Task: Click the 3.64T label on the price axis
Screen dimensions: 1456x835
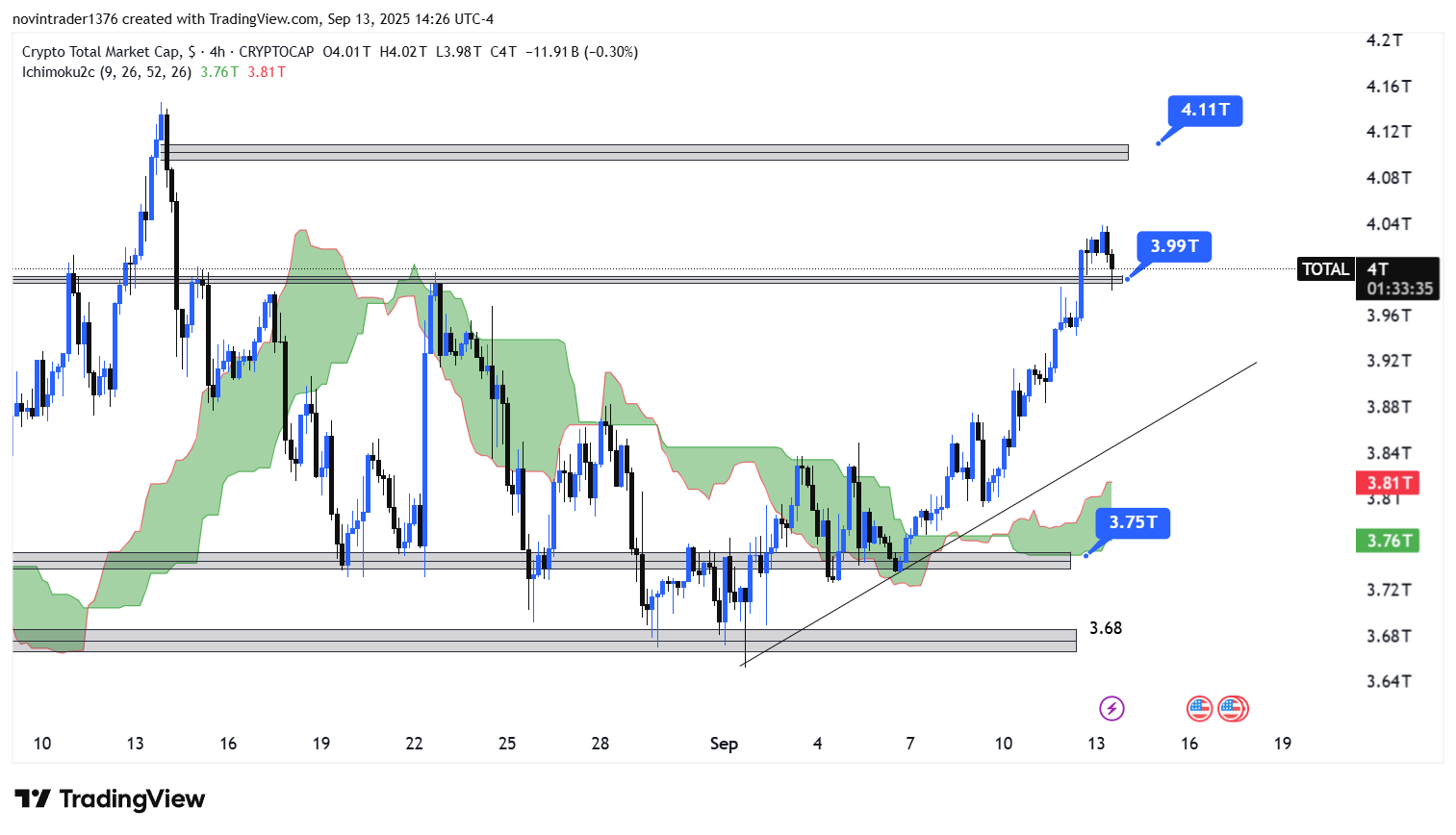Action: click(x=1389, y=681)
